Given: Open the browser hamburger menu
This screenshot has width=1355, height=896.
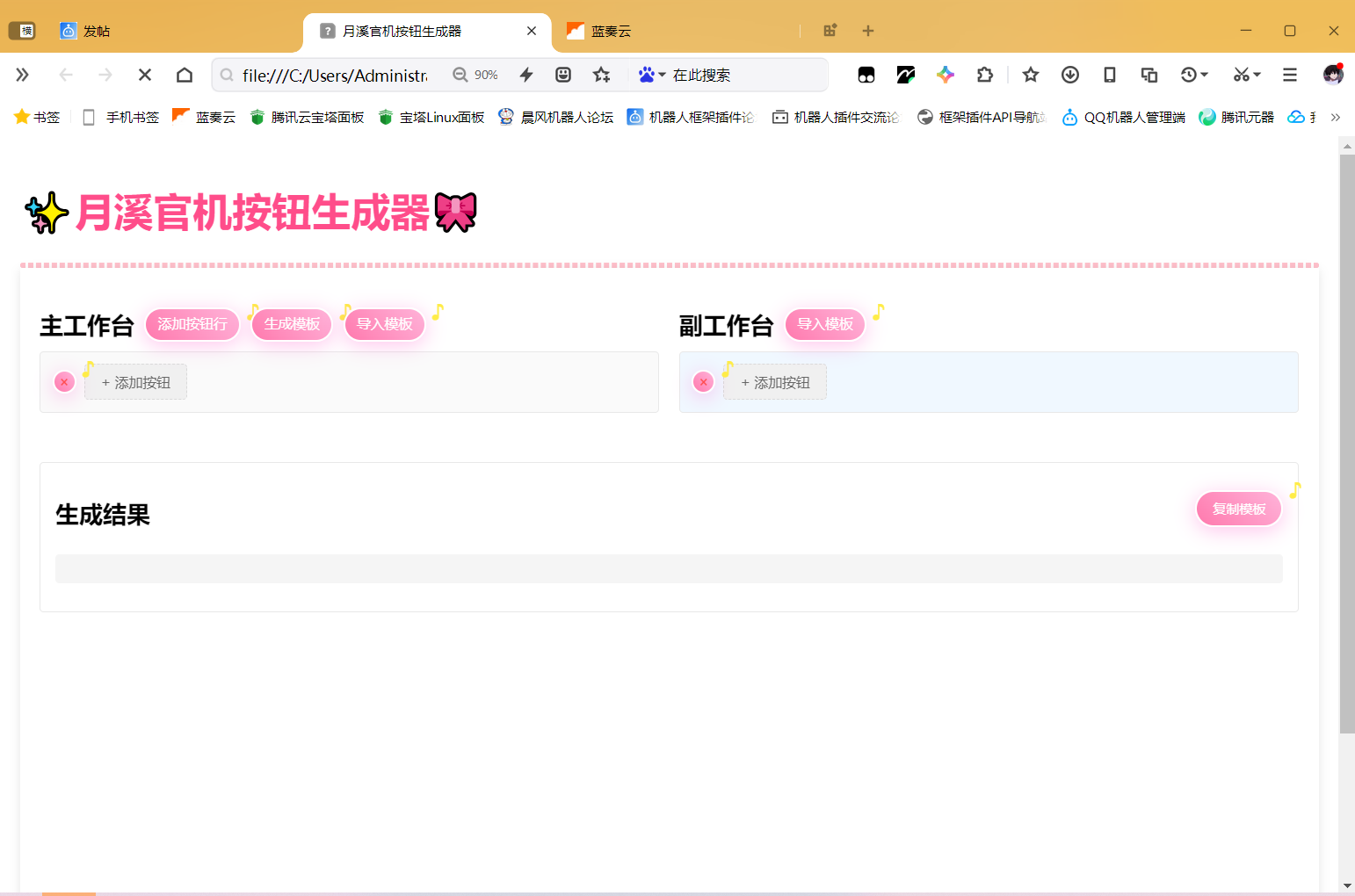Looking at the screenshot, I should pyautogui.click(x=1289, y=75).
